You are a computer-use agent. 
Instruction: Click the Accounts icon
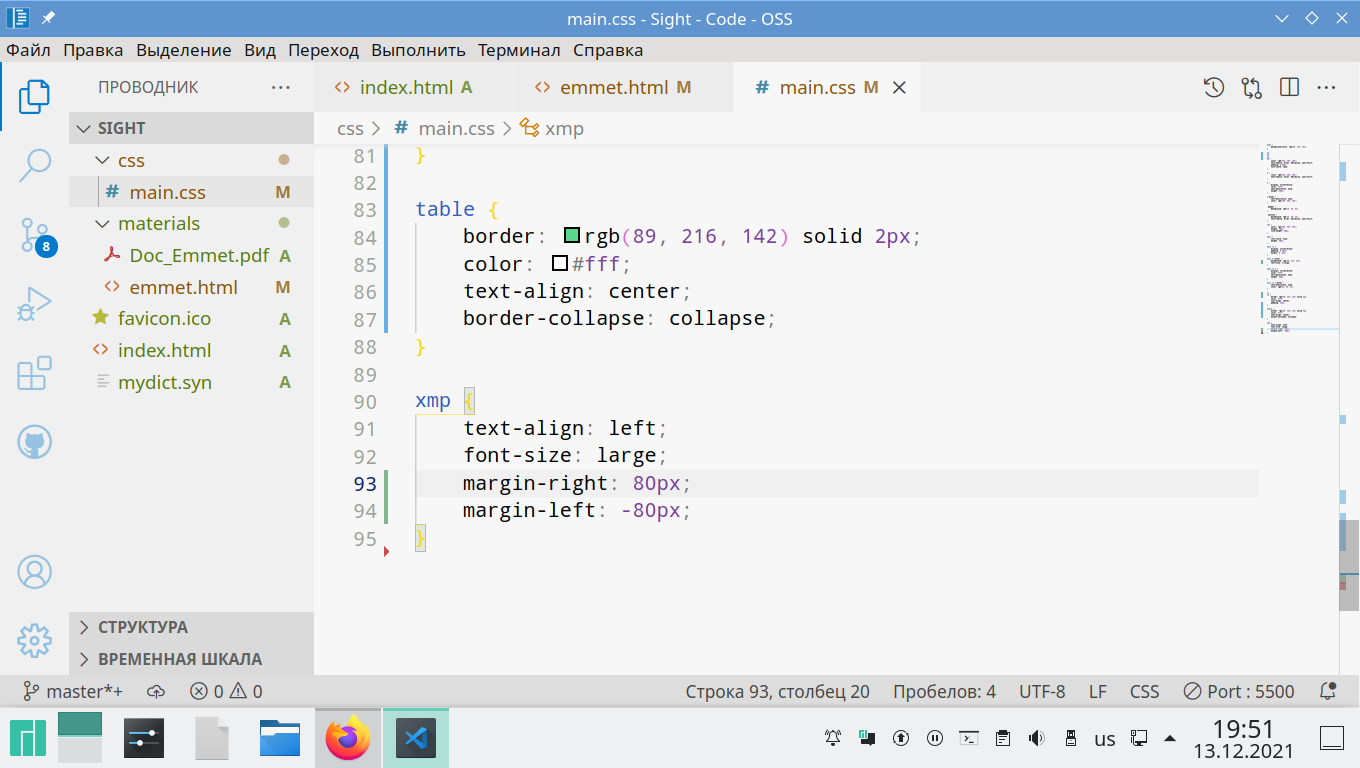(x=34, y=572)
